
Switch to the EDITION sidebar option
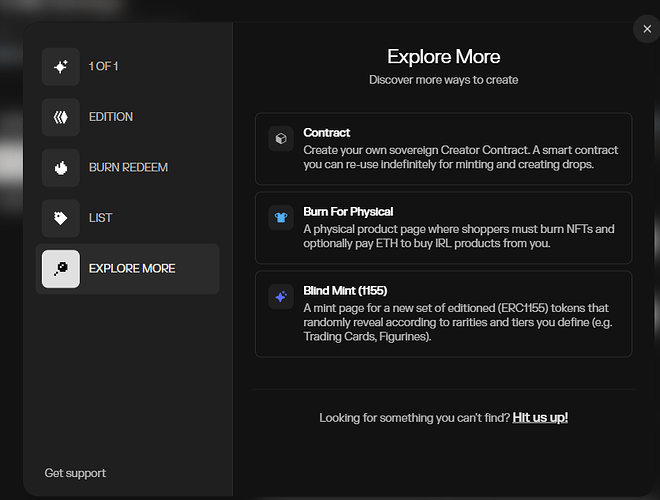coord(110,117)
